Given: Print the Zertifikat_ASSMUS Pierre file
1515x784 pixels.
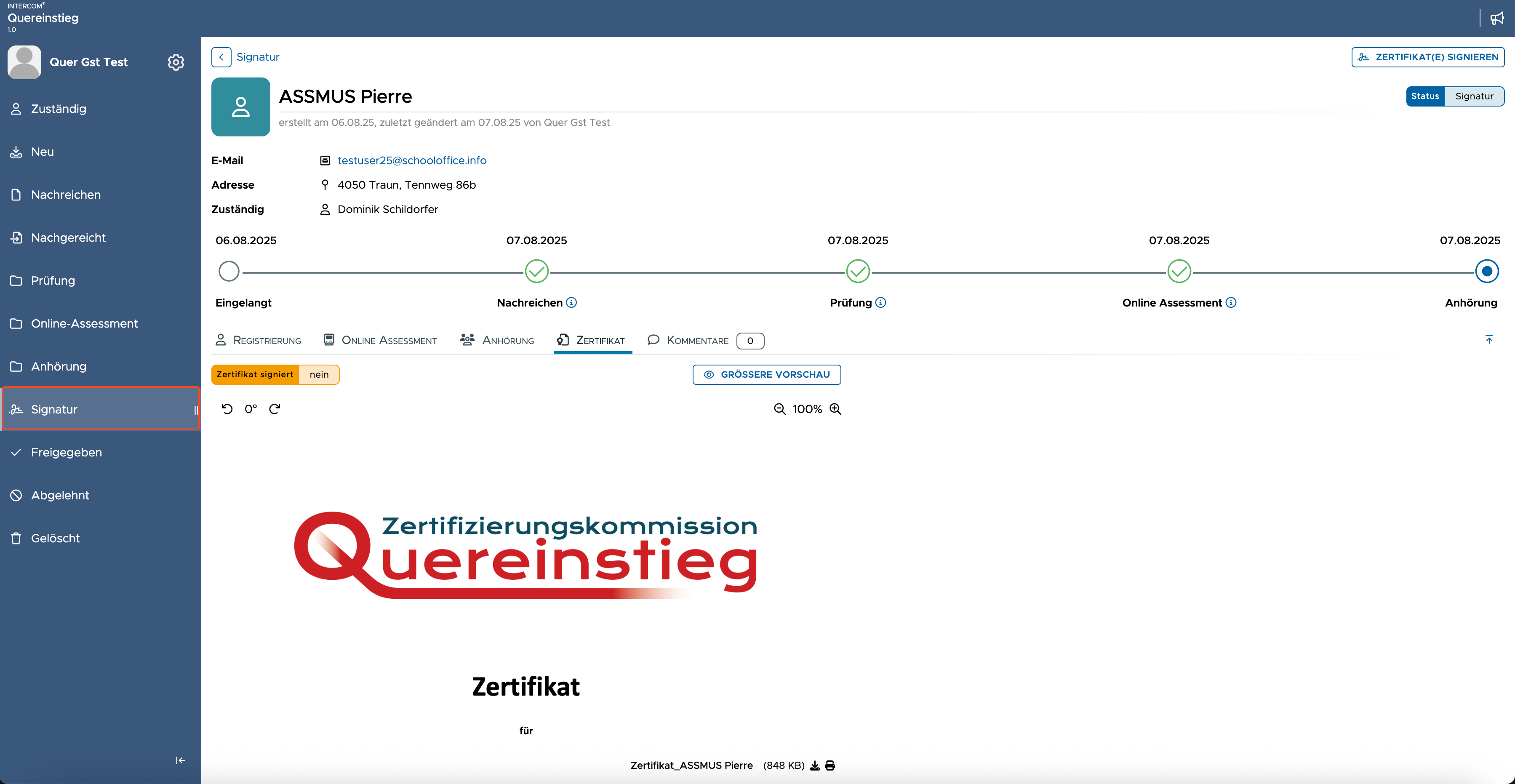Looking at the screenshot, I should [x=830, y=765].
